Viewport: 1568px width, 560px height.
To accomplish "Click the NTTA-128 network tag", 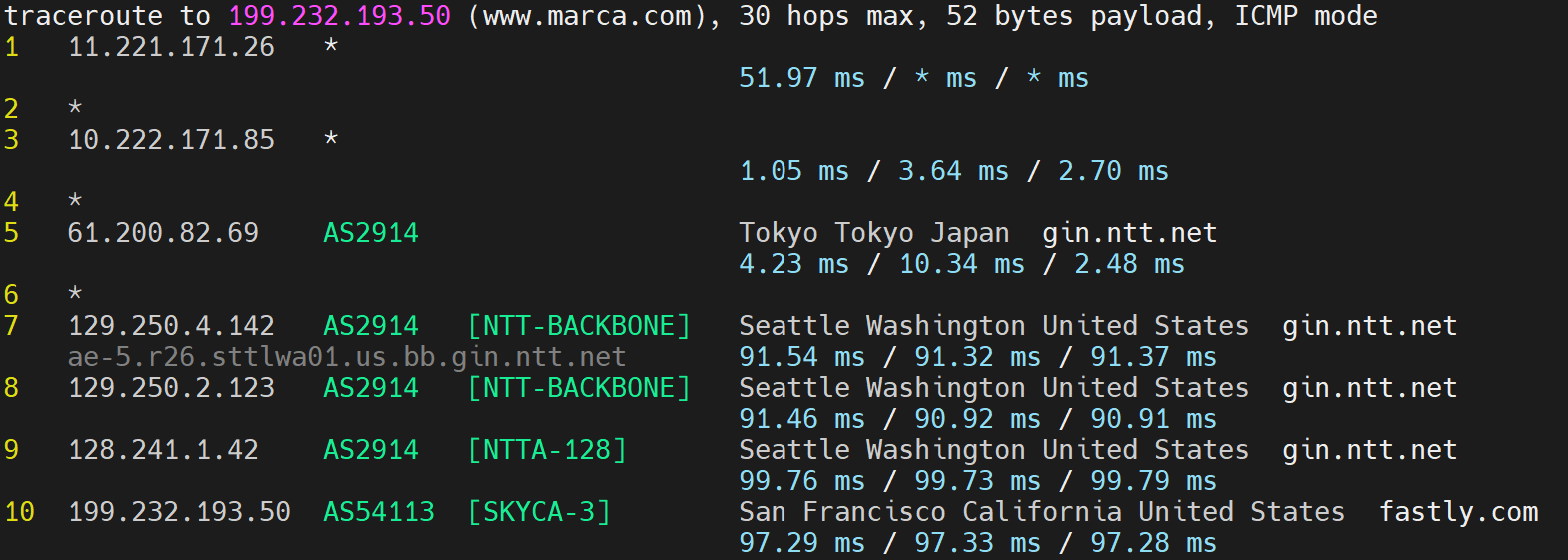I will 547,450.
